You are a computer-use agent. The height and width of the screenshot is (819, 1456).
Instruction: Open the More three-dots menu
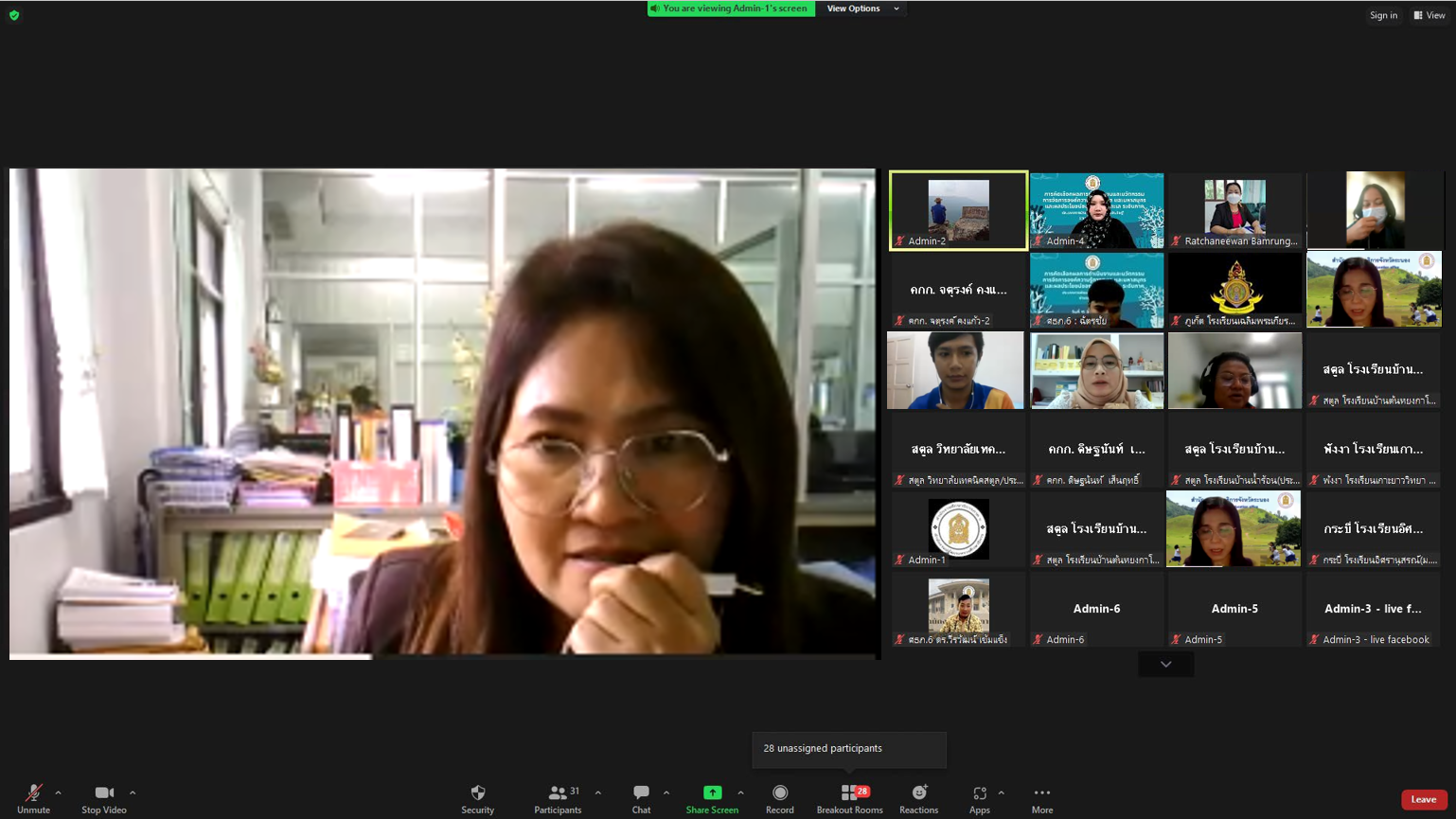point(1042,792)
